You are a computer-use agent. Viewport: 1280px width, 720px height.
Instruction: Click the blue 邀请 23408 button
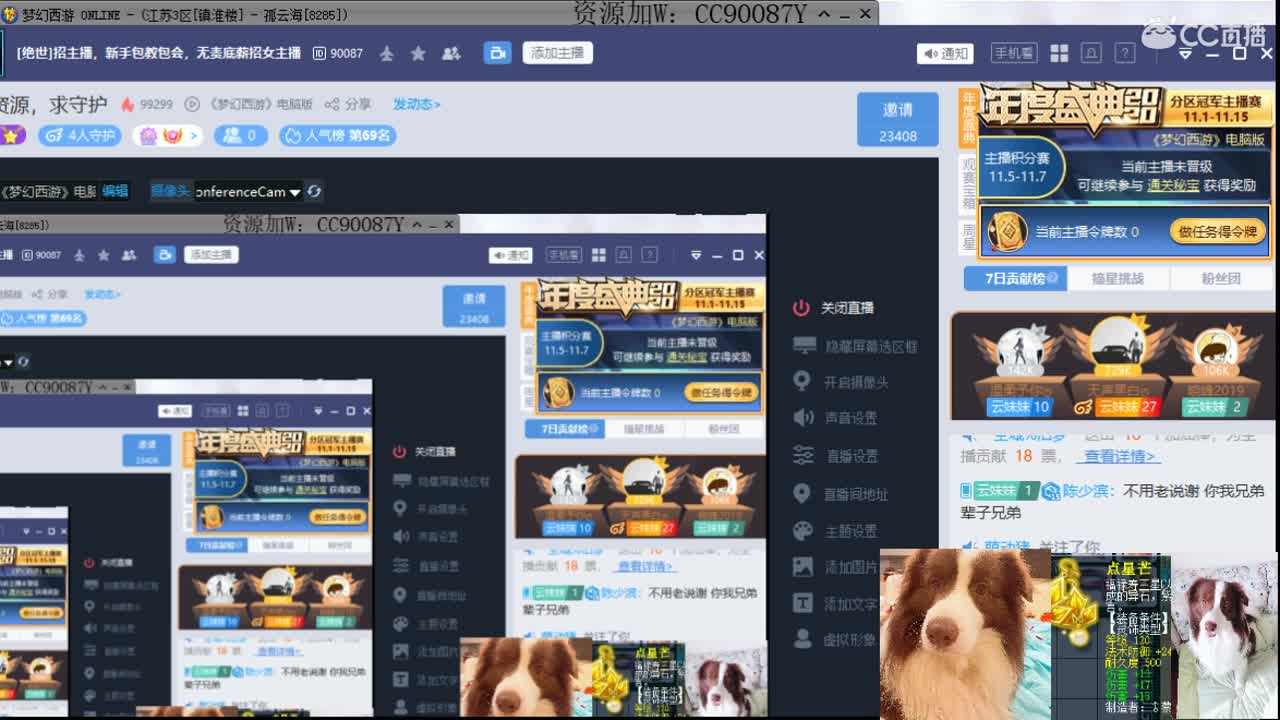pos(897,119)
